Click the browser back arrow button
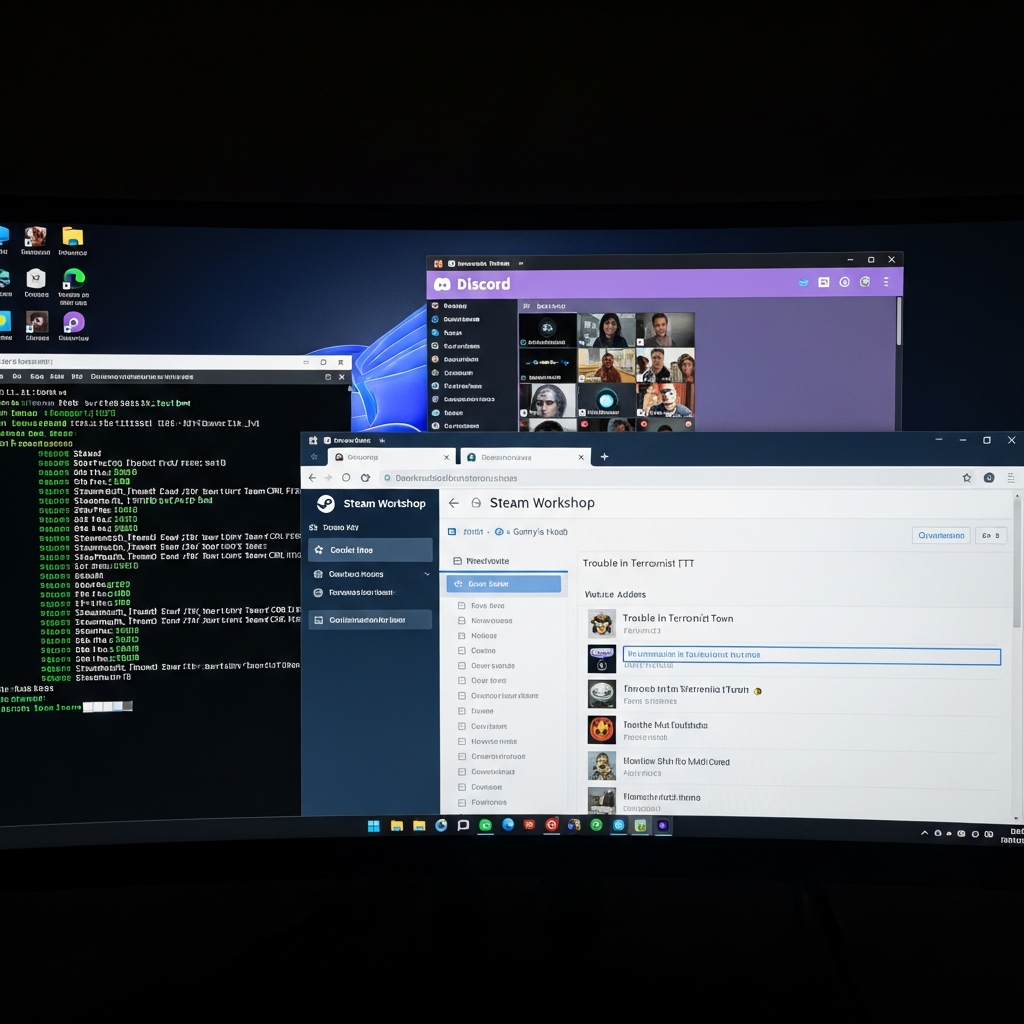Image resolution: width=1024 pixels, height=1024 pixels. pyautogui.click(x=312, y=477)
